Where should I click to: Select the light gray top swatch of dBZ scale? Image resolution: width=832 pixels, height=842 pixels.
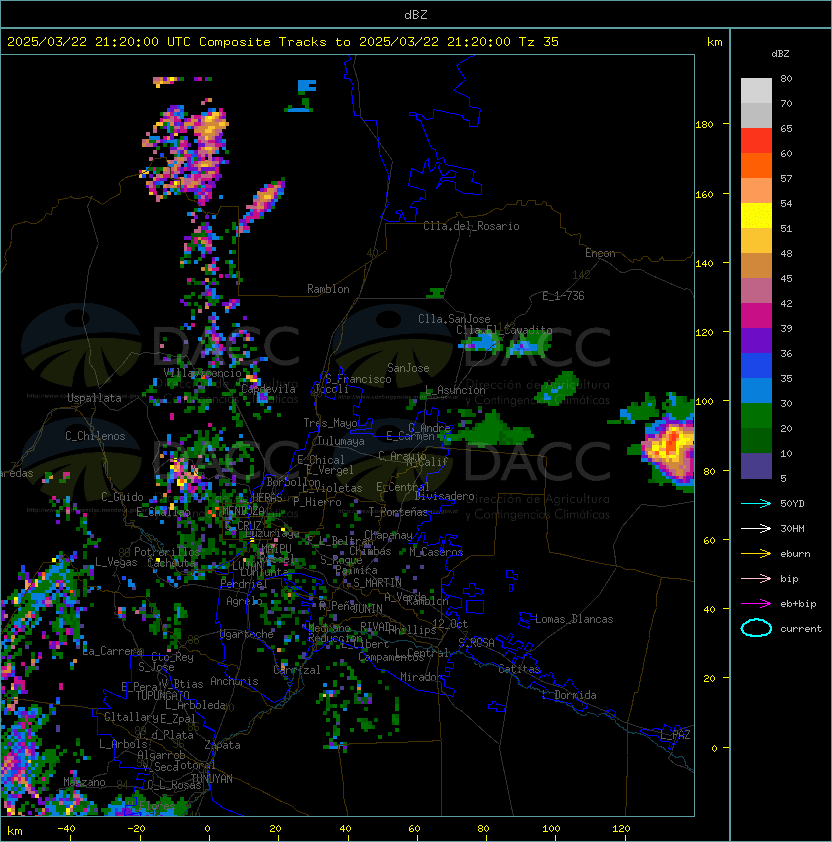point(756,91)
